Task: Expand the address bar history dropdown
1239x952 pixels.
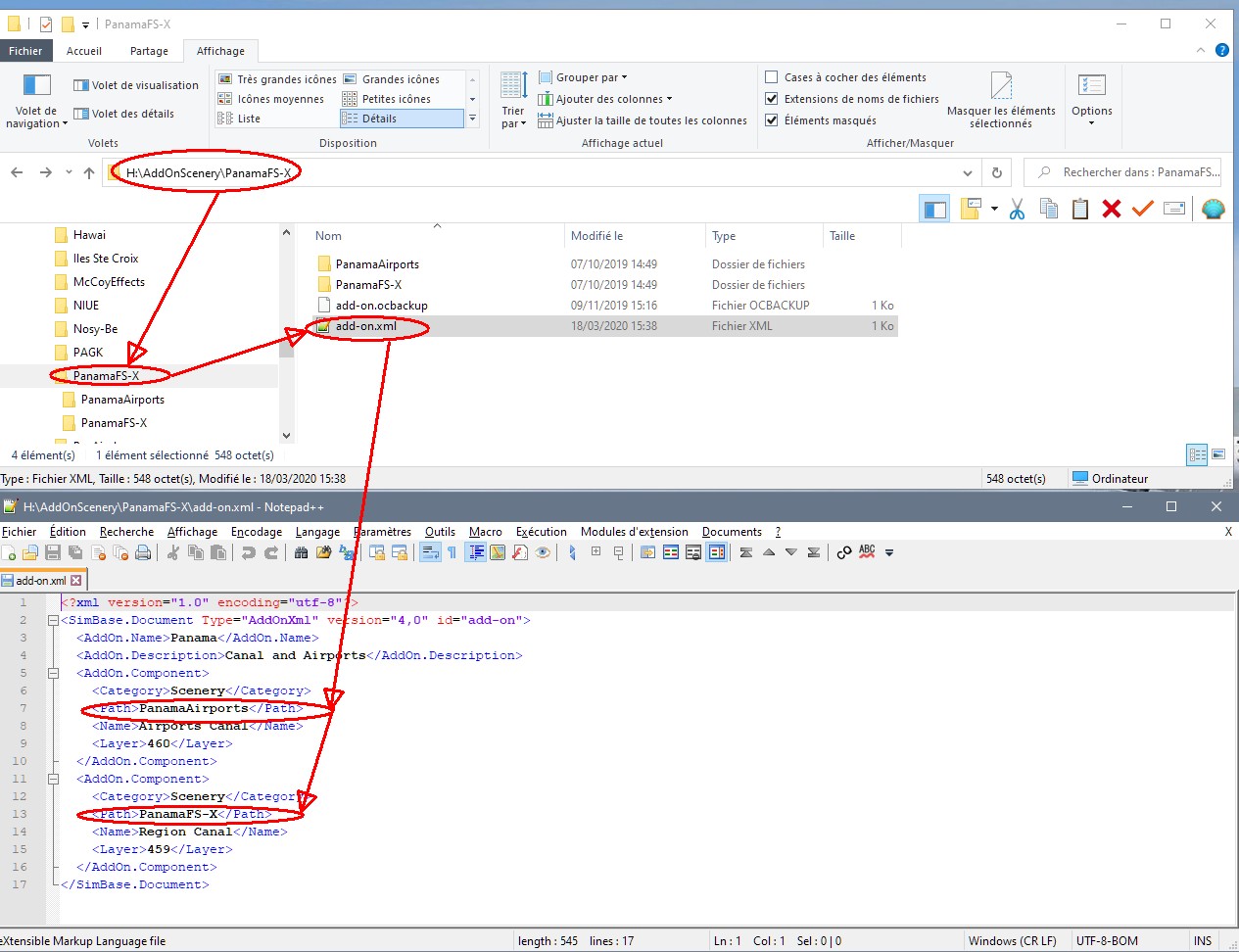Action: [968, 172]
